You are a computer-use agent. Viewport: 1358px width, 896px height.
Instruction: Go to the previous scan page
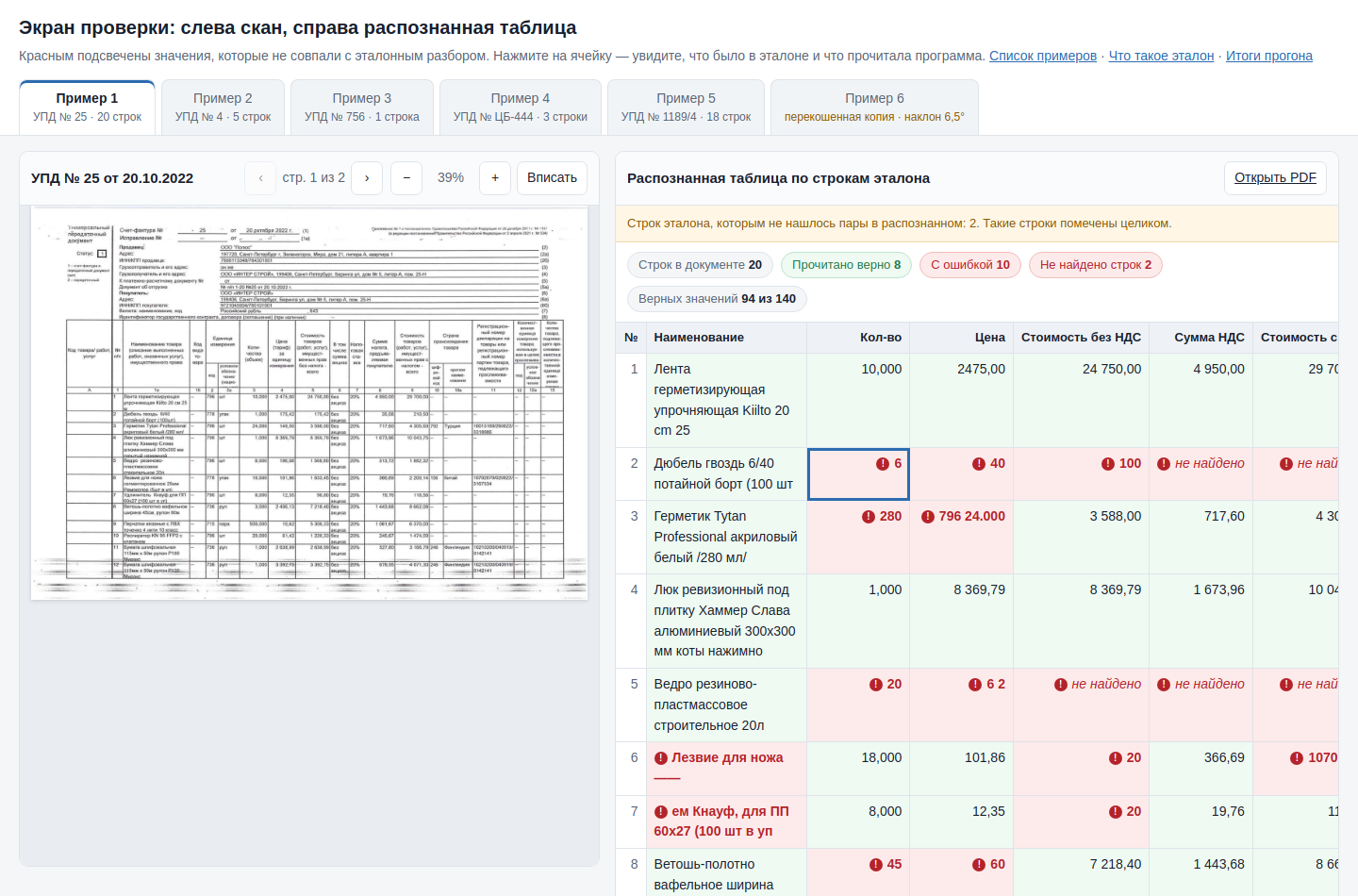pos(260,177)
